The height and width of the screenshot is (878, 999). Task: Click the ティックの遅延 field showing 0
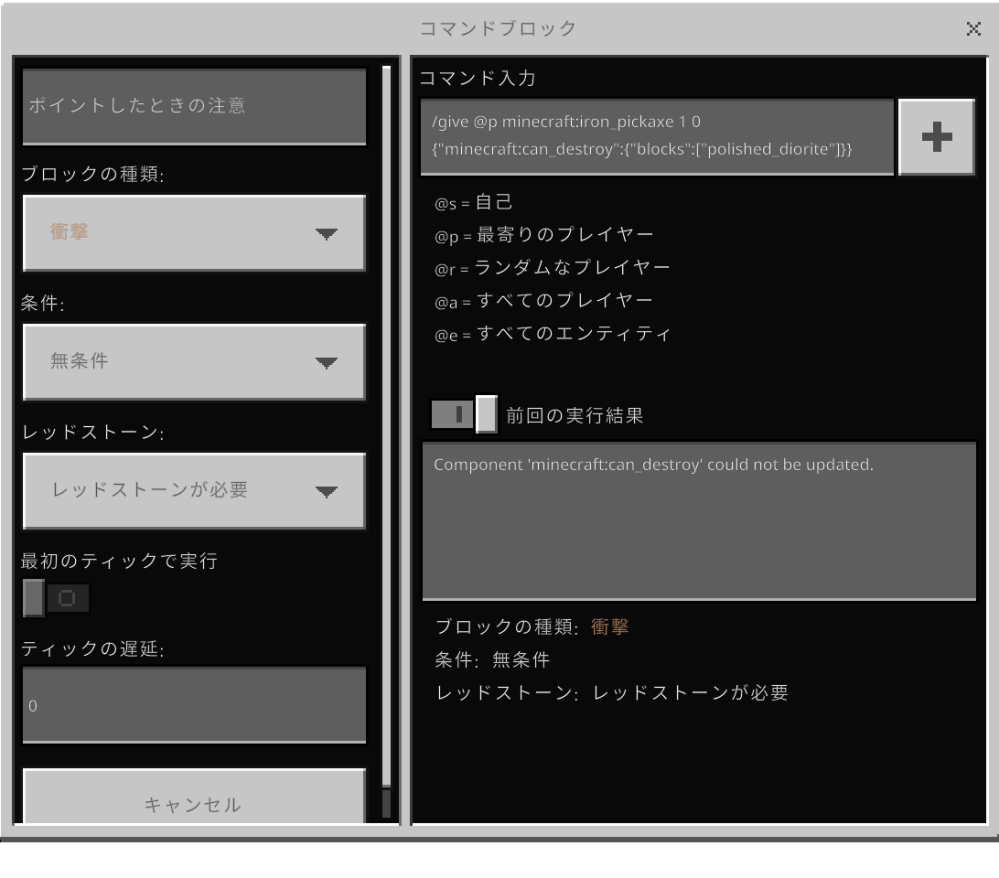pos(194,705)
